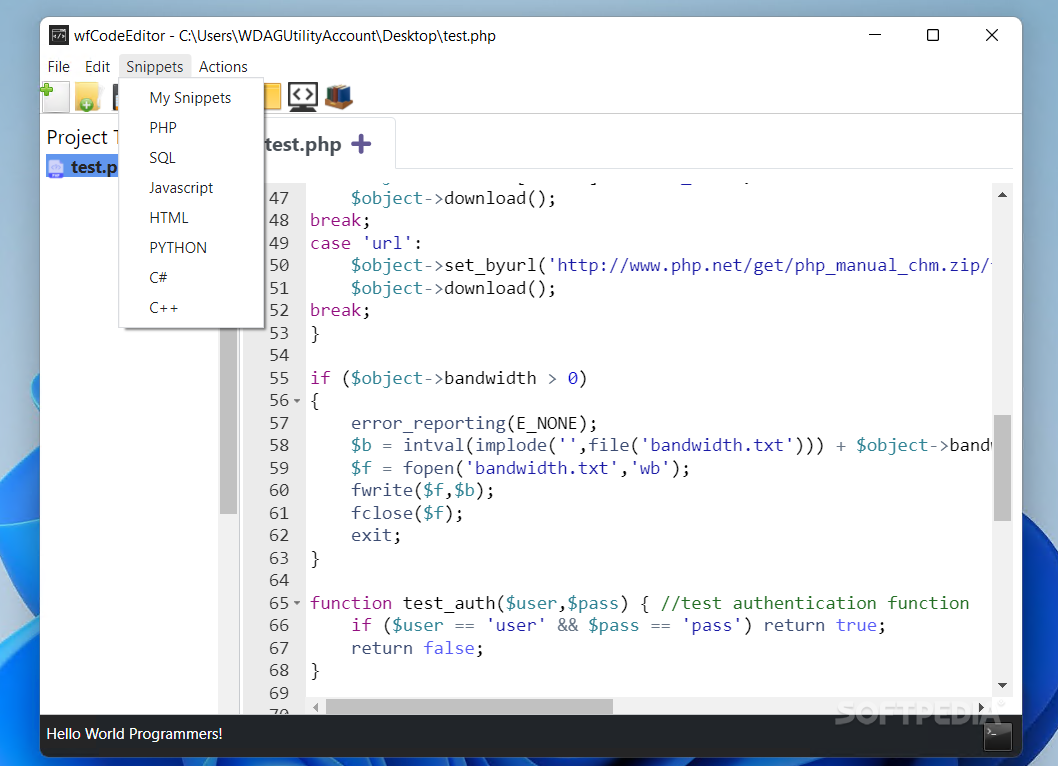Close the wfCodeEditor window
This screenshot has height=766, width=1058.
[991, 35]
